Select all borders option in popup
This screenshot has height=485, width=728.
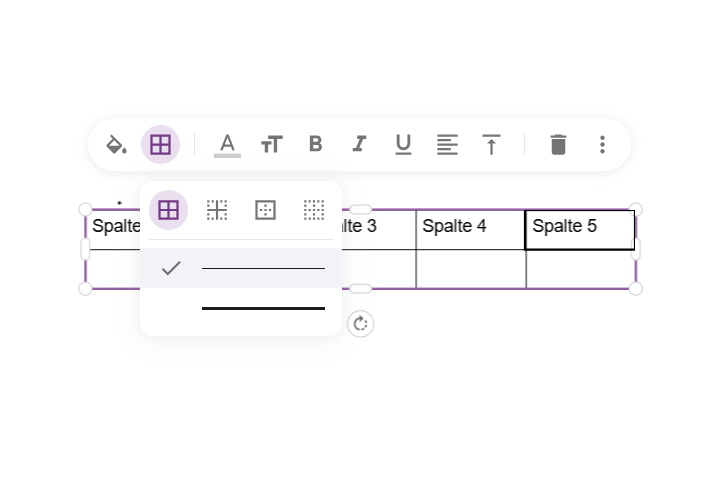pos(169,210)
